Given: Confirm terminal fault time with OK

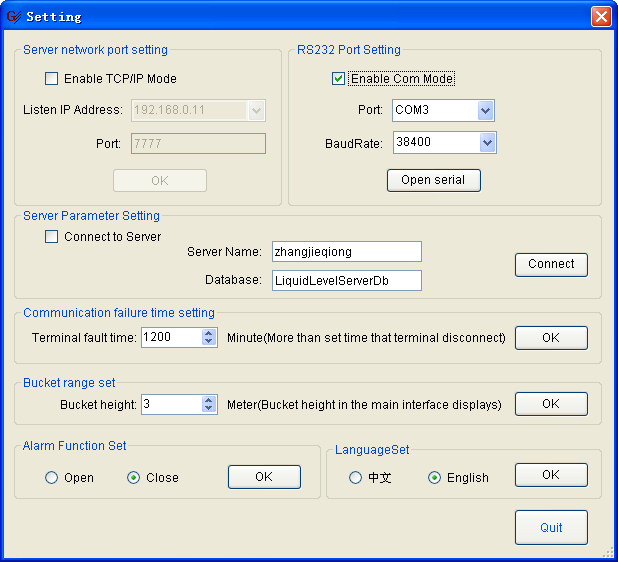Looking at the screenshot, I should tap(551, 338).
